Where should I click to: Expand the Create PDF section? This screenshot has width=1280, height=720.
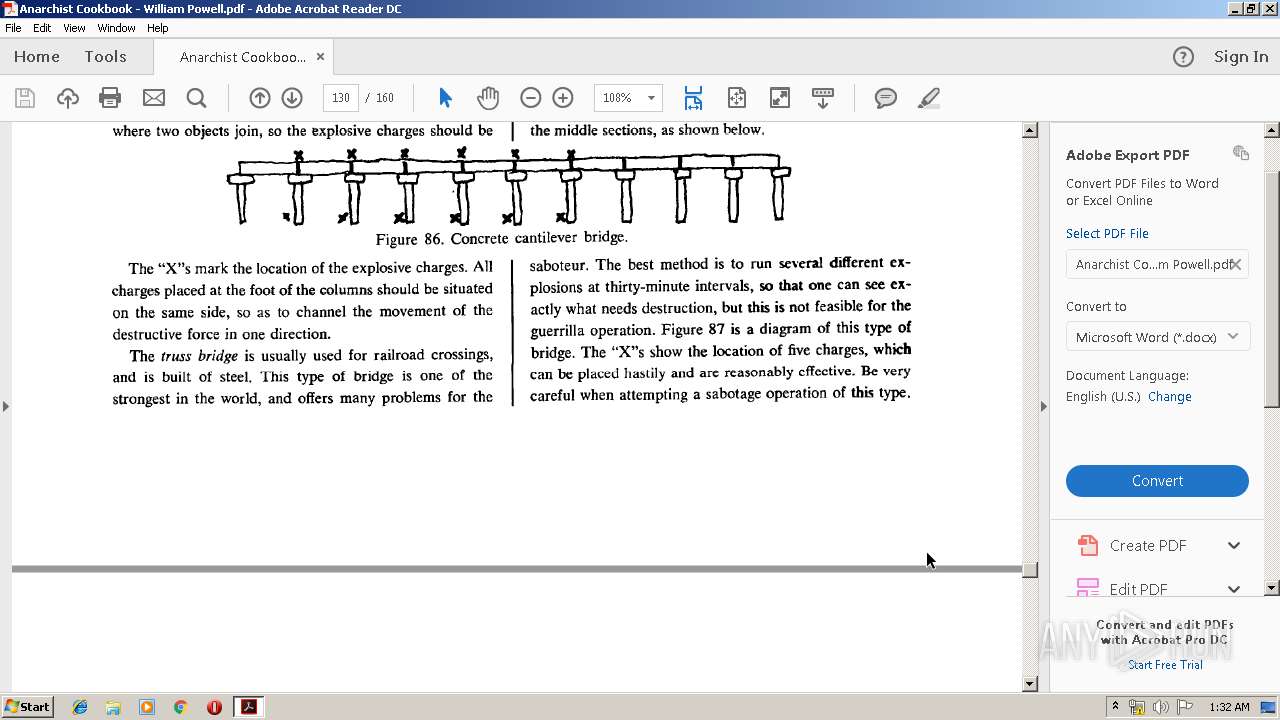tap(1234, 546)
